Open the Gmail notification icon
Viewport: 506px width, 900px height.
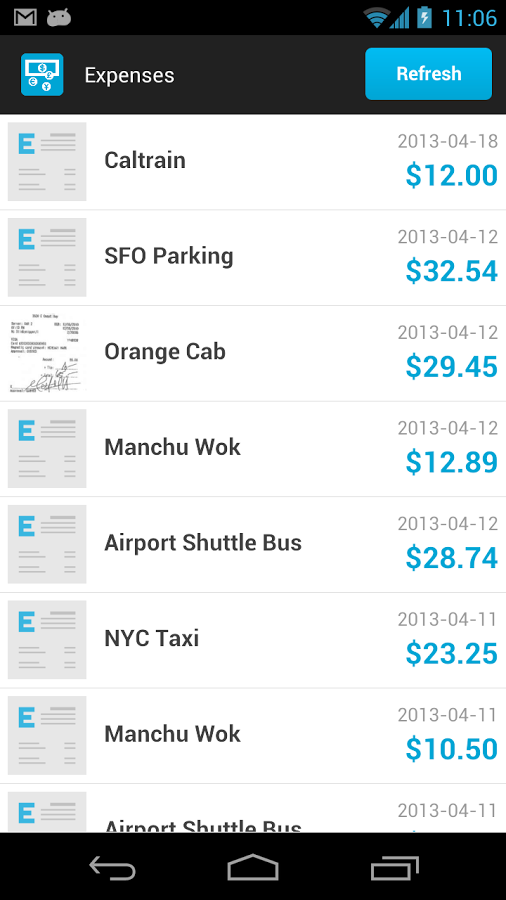(x=25, y=18)
